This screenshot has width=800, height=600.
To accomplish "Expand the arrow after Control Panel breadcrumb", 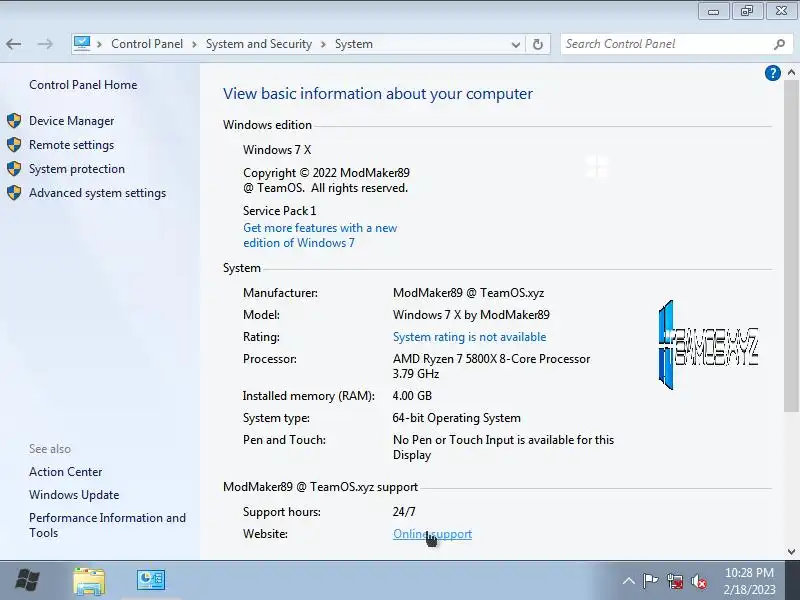I will [194, 44].
